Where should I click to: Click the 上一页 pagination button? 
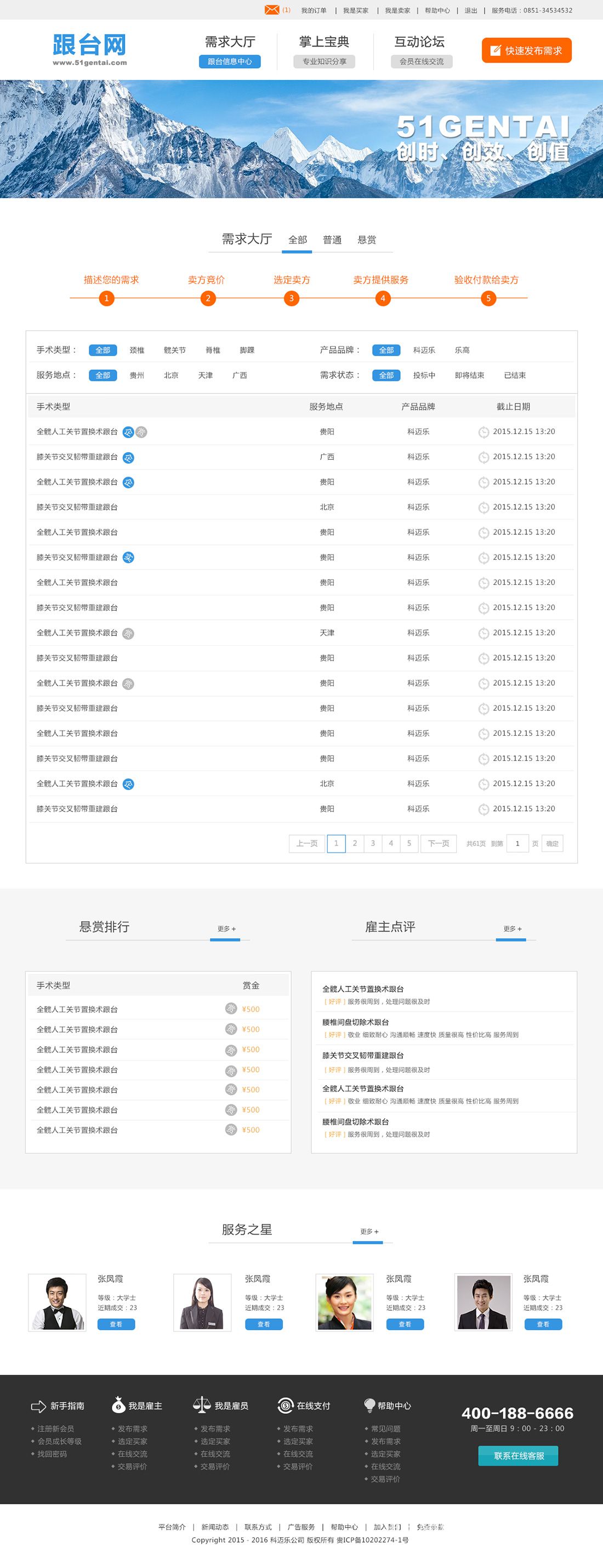(x=306, y=843)
